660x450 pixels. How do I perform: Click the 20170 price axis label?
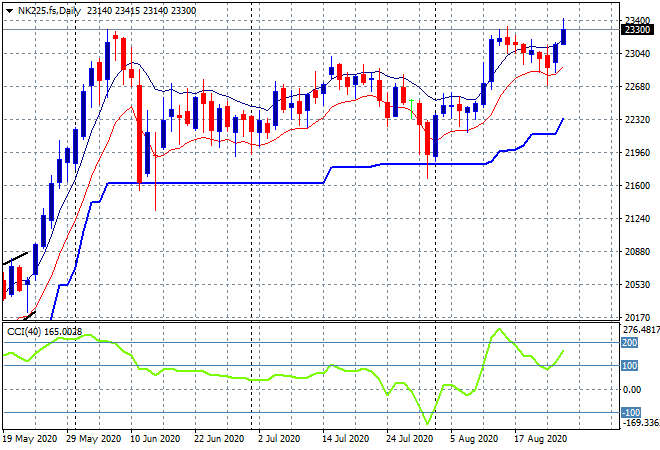[x=637, y=318]
